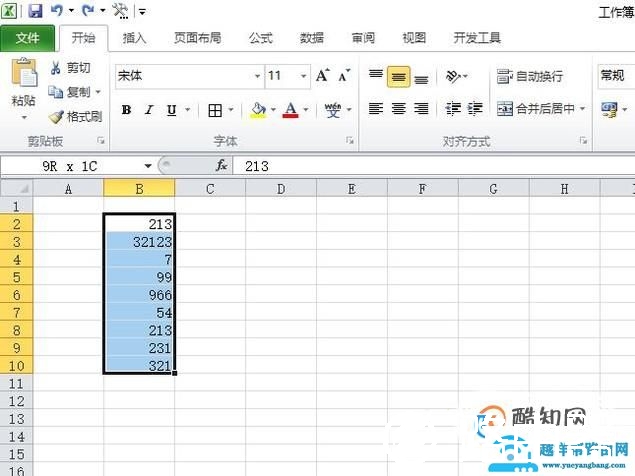The height and width of the screenshot is (476, 635).
Task: Toggle middle vertical alignment
Action: pyautogui.click(x=398, y=77)
